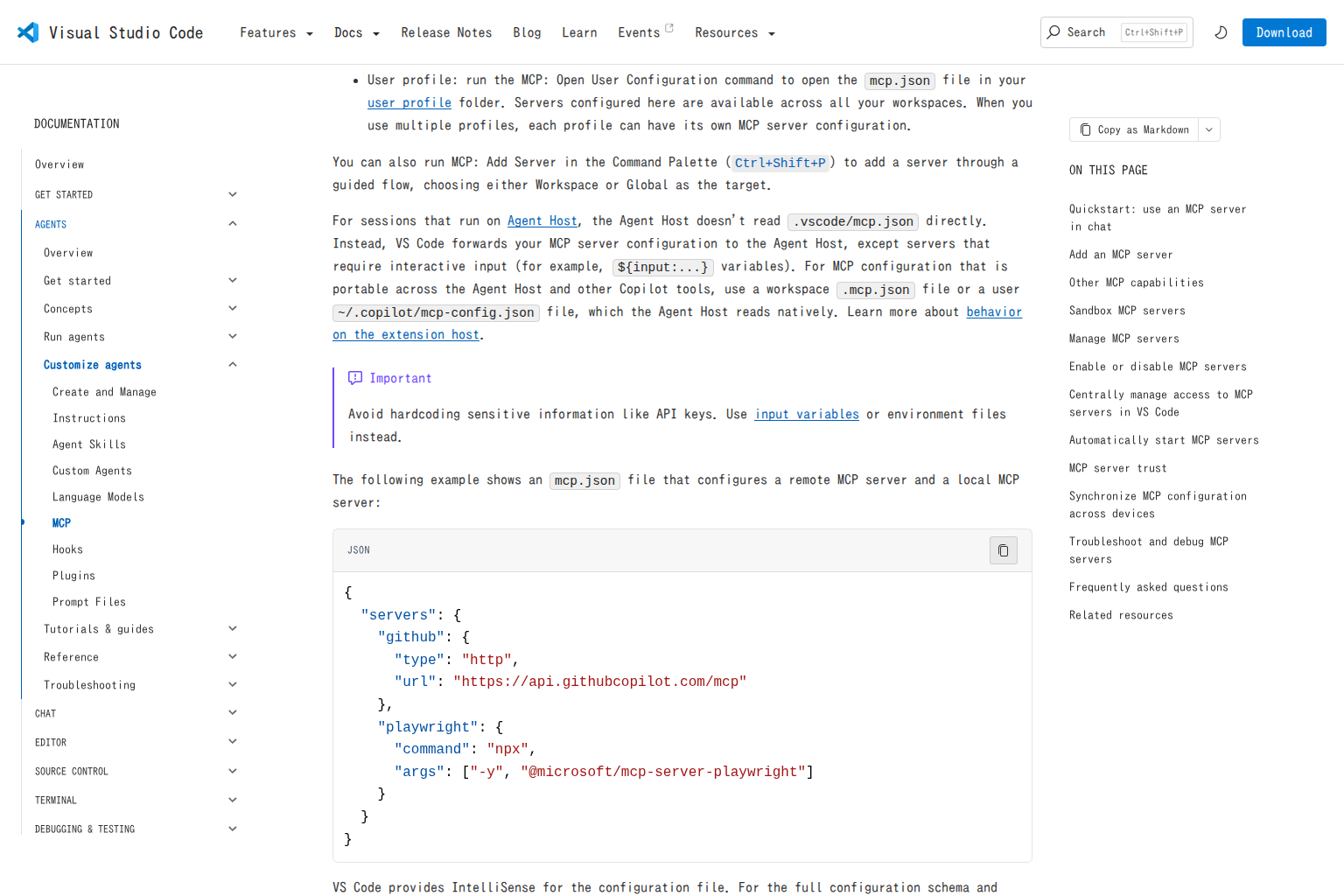Screen dimensions: 1344x896
Task: Click the Visual Studio Code logo icon
Action: [x=28, y=32]
